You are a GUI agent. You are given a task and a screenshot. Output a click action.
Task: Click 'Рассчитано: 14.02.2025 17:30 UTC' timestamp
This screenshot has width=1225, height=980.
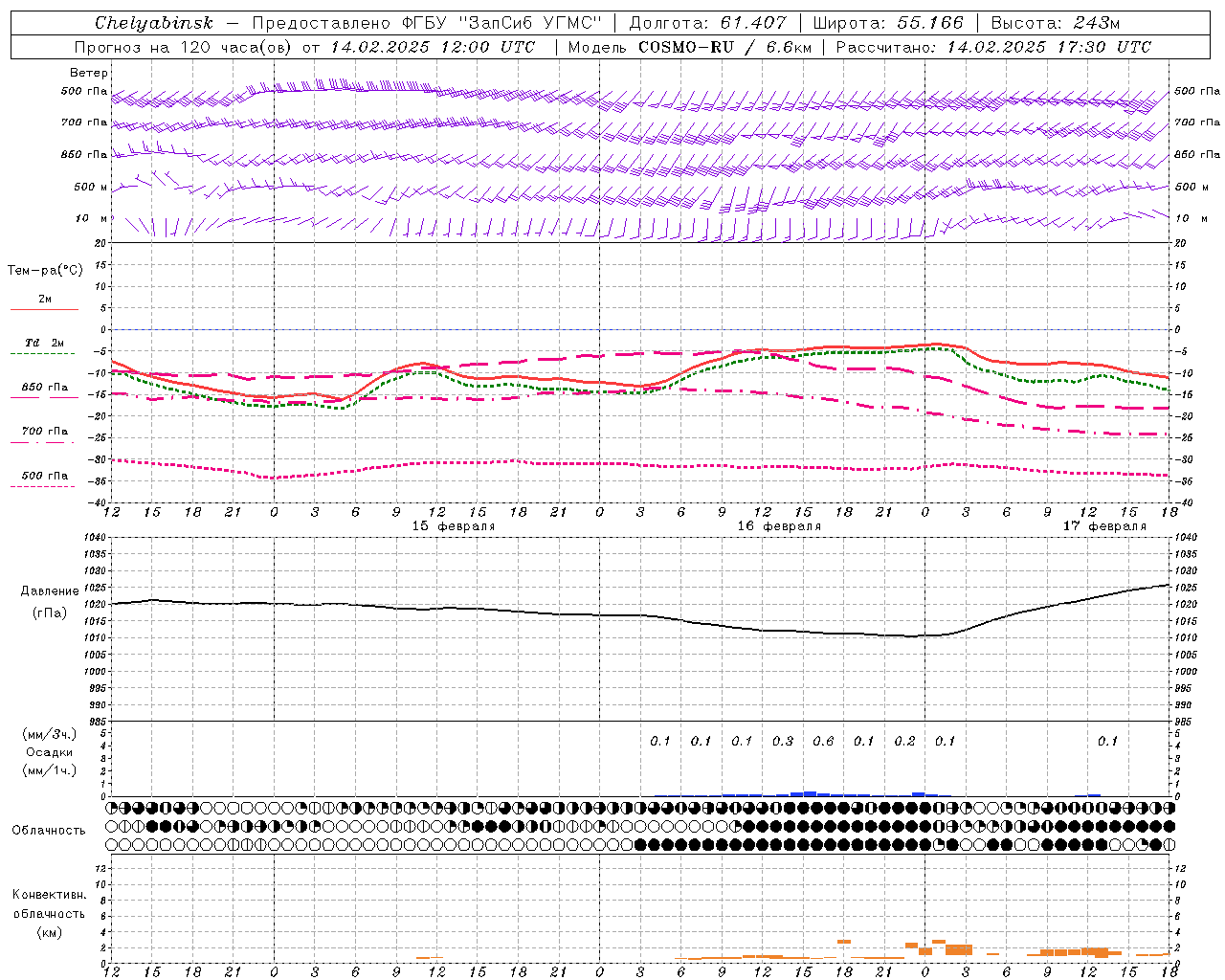(993, 47)
